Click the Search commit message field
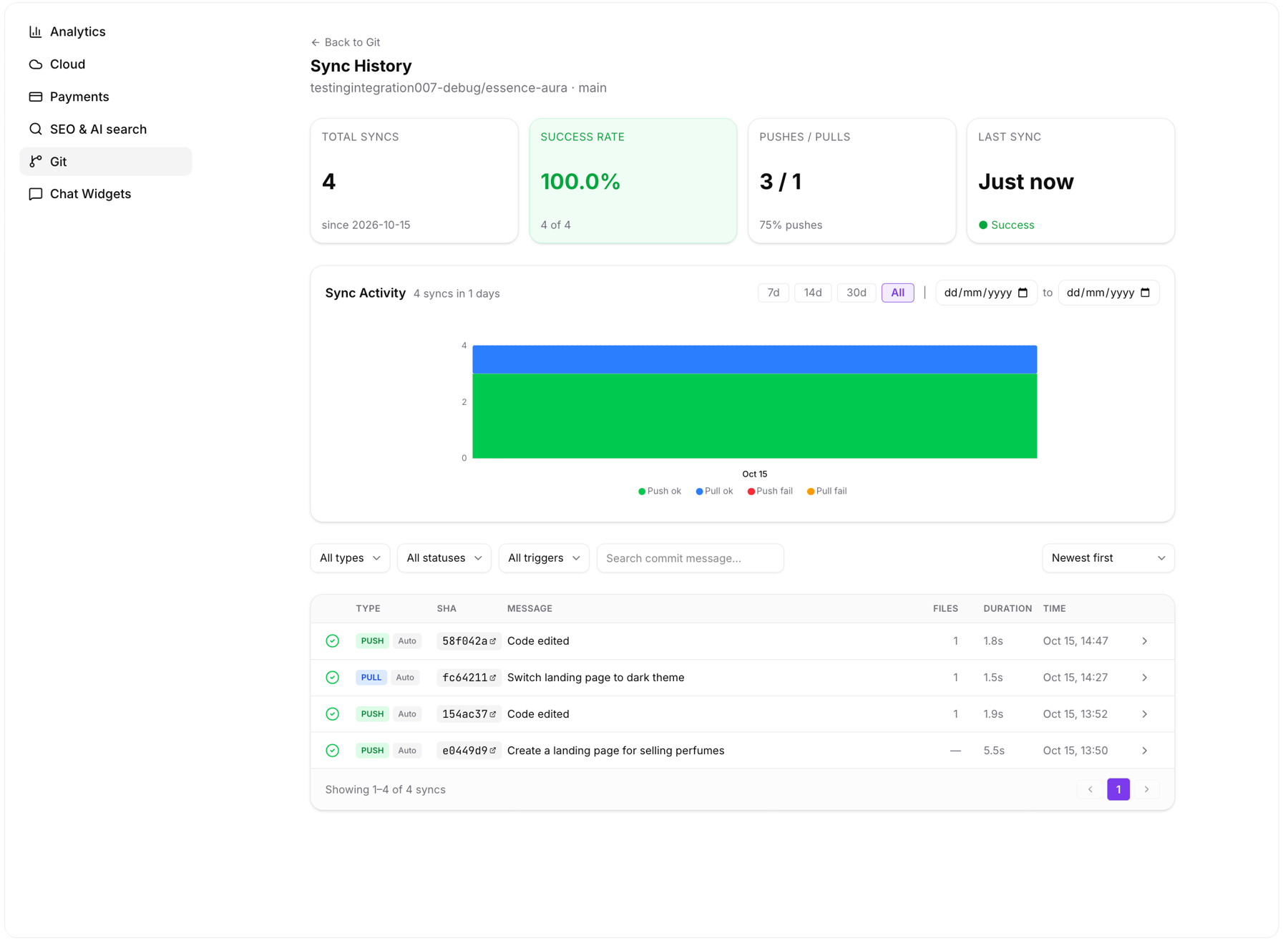This screenshot has width=1288, height=941. tap(690, 558)
